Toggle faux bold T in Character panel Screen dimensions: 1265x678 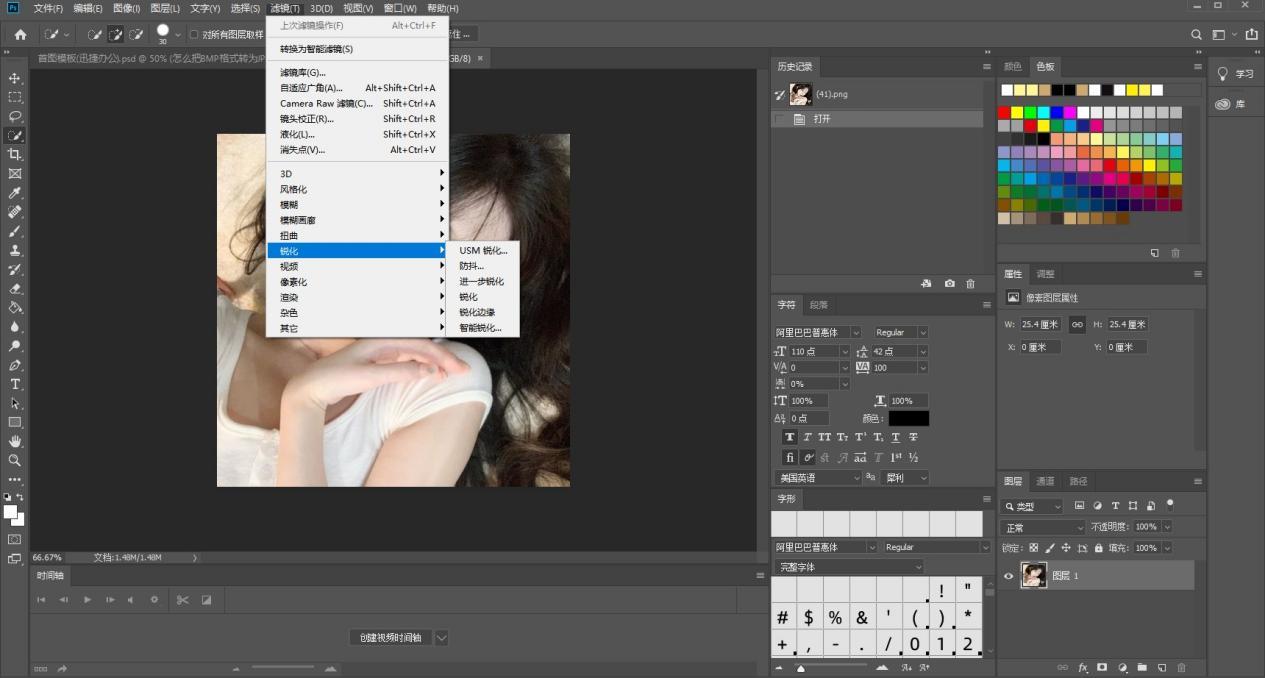tap(789, 437)
